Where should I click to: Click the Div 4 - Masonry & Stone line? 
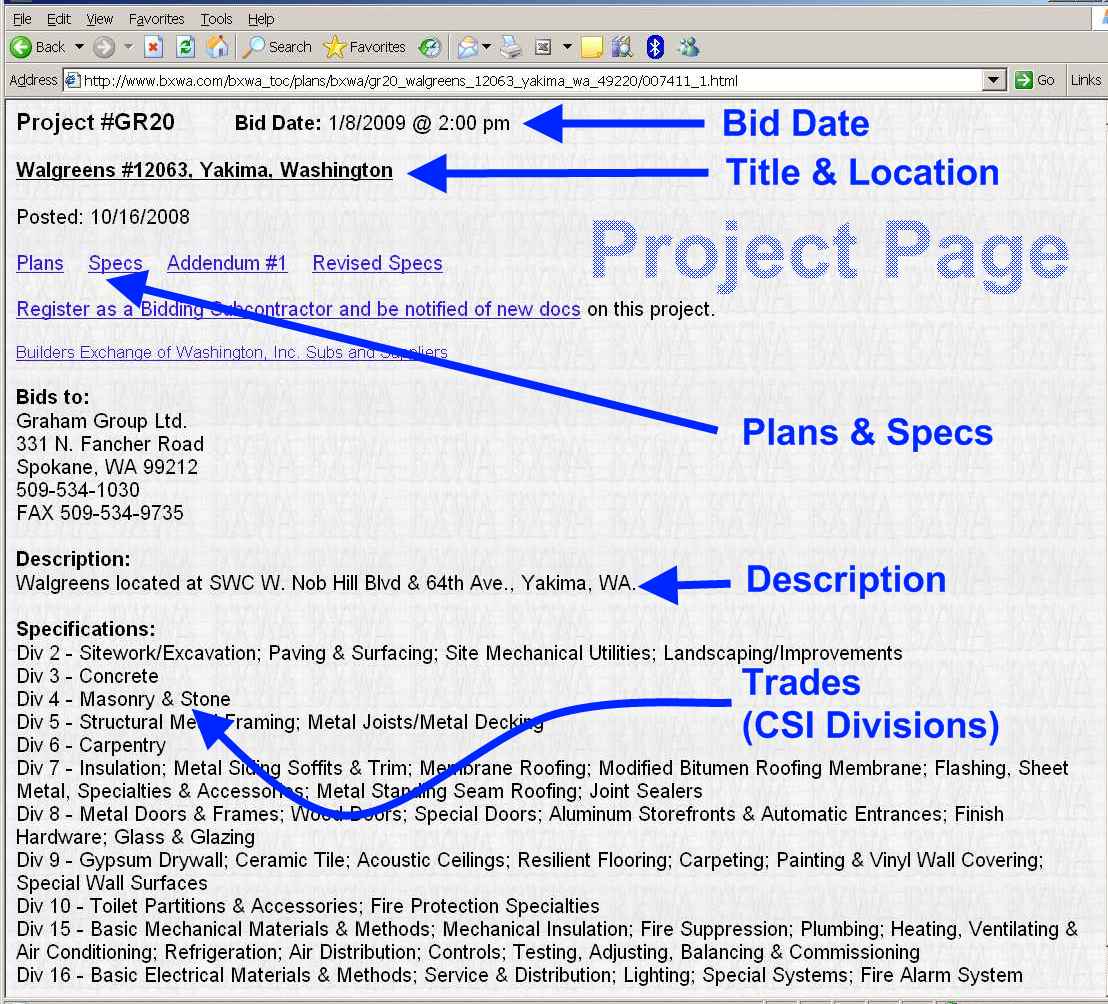(x=123, y=699)
